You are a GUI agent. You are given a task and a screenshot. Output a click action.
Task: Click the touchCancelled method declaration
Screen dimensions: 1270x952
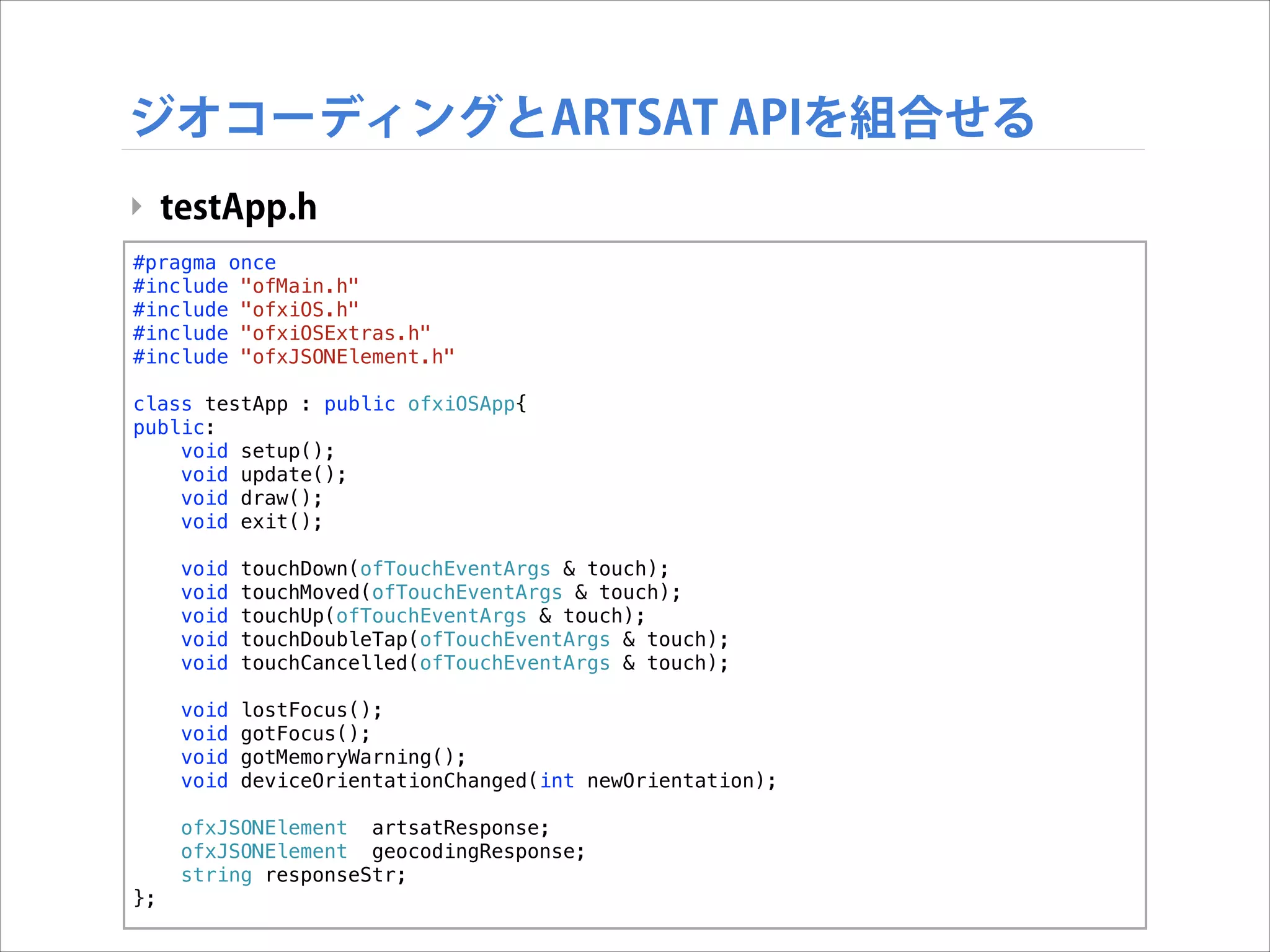click(455, 663)
